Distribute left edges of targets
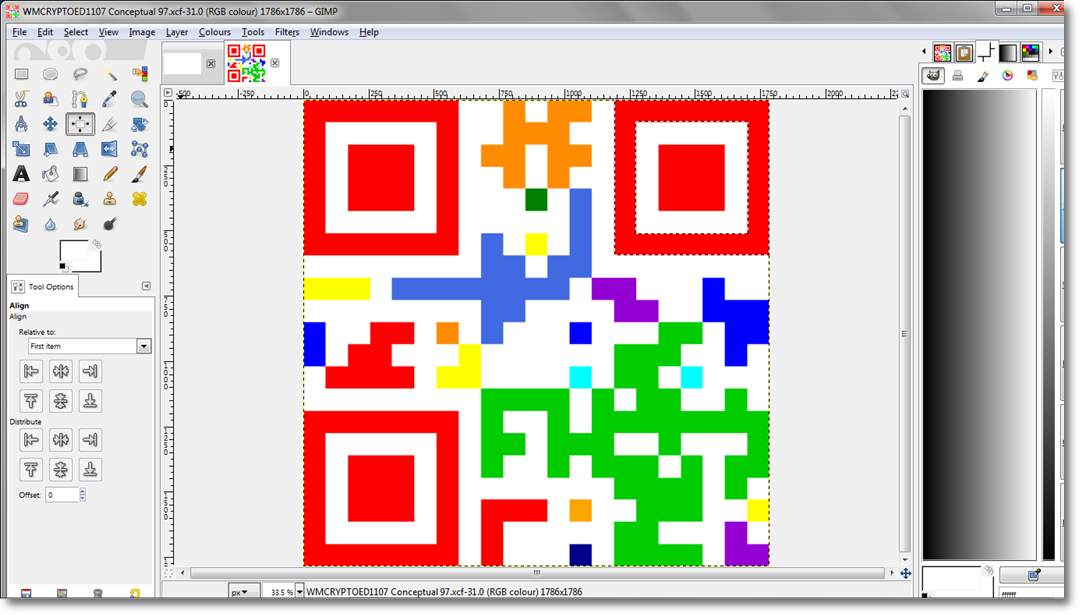1080x615 pixels. [x=31, y=439]
